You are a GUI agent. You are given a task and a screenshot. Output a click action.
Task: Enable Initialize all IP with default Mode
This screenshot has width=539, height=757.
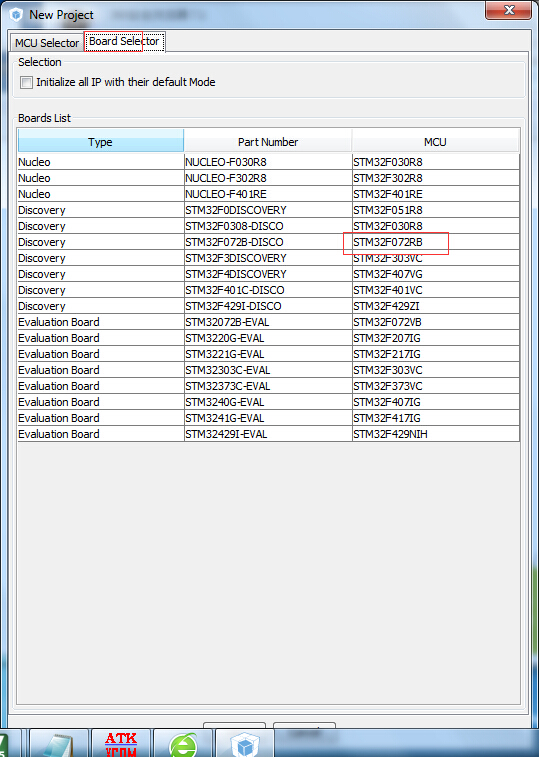[27, 83]
